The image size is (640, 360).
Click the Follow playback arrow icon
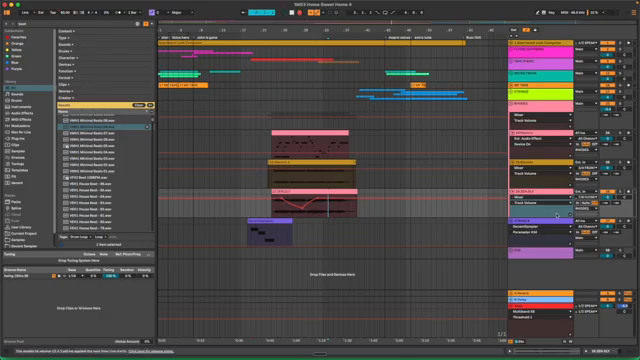244,13
